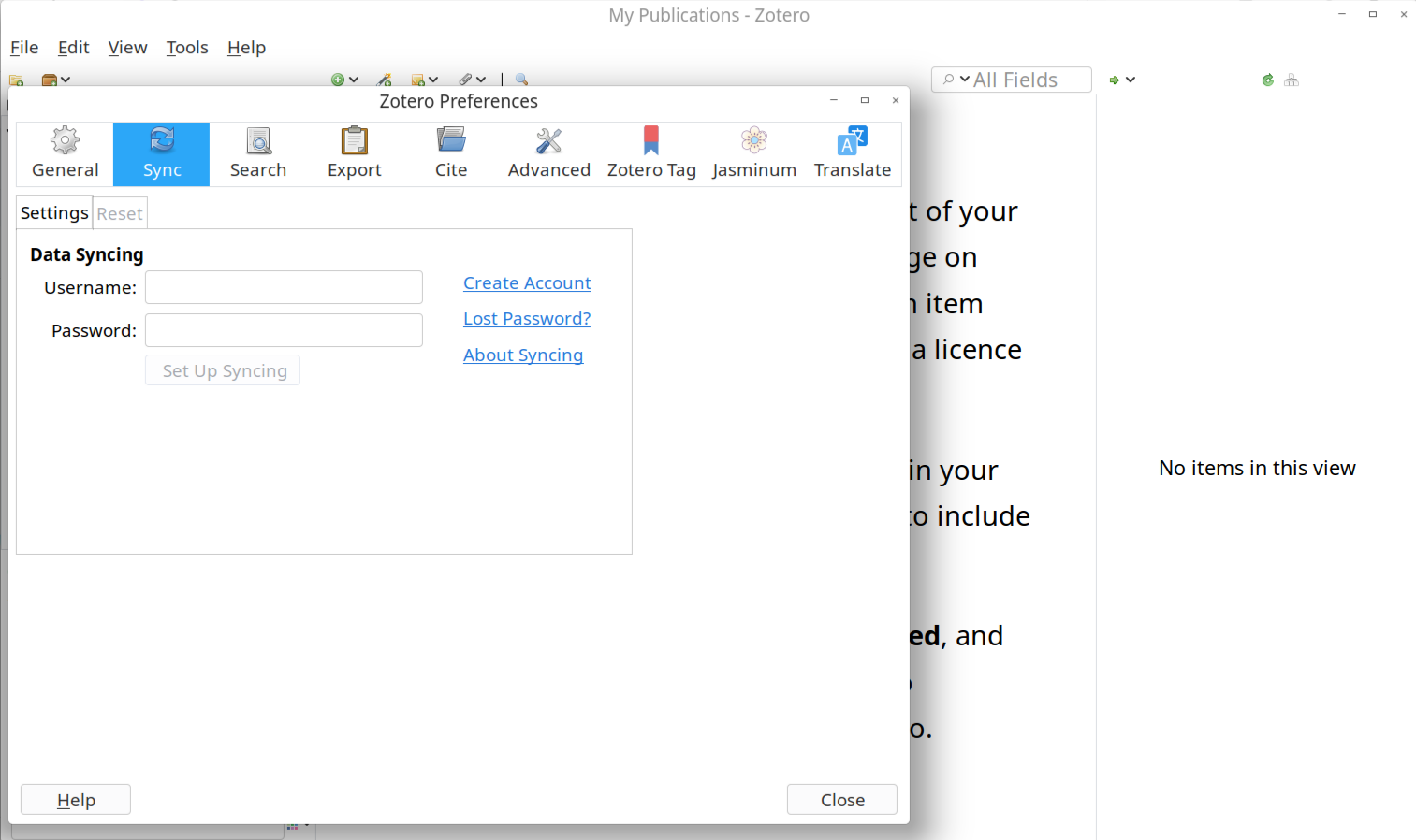Image resolution: width=1416 pixels, height=840 pixels.
Task: Click the Create Account link
Action: (527, 283)
